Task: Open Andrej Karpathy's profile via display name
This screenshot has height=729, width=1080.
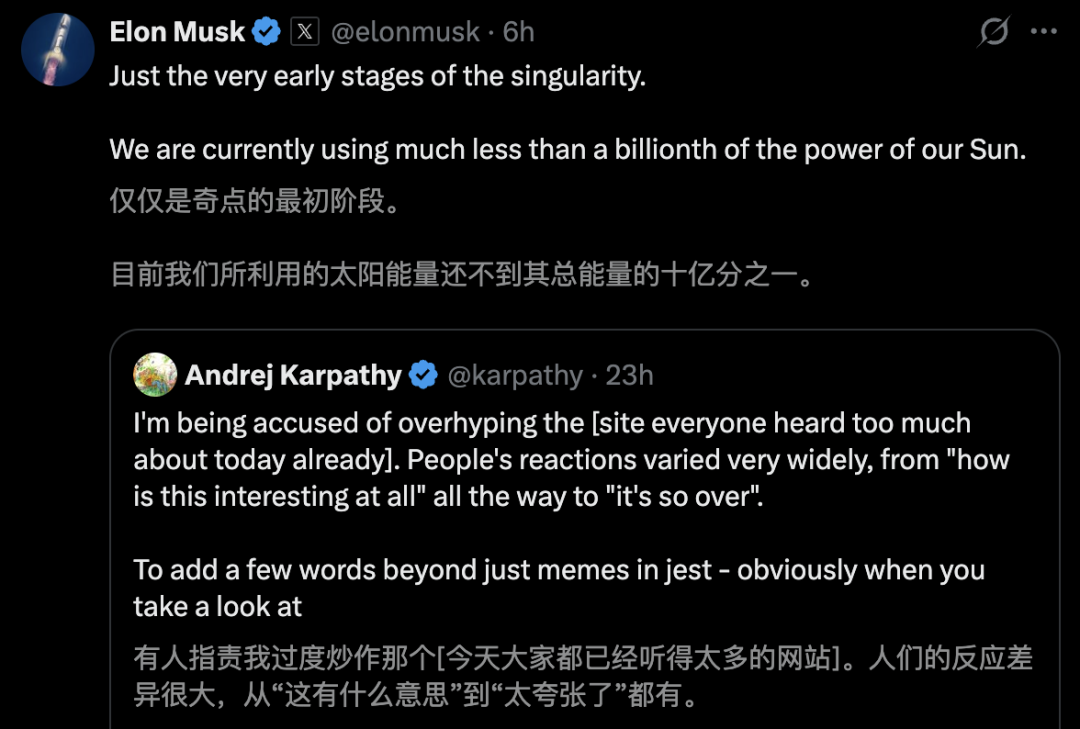Action: [293, 375]
